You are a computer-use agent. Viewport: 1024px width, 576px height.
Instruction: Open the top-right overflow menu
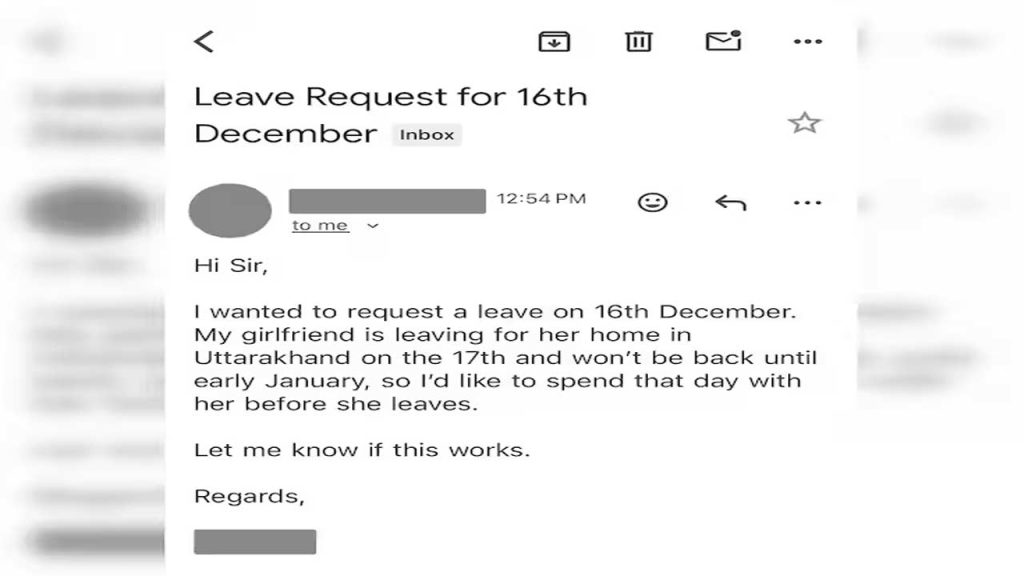click(807, 41)
